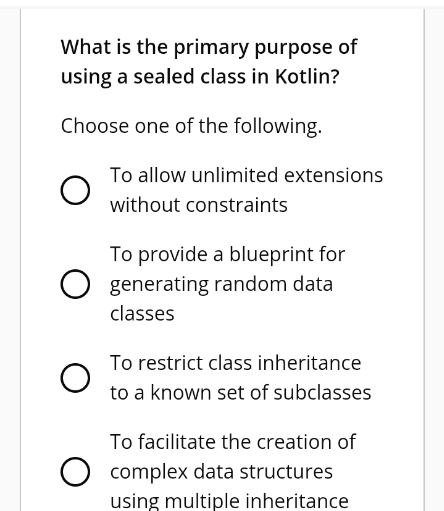This screenshot has width=444, height=511.
Task: Click the word 'classes' under second answer
Action: pyautogui.click(x=142, y=313)
